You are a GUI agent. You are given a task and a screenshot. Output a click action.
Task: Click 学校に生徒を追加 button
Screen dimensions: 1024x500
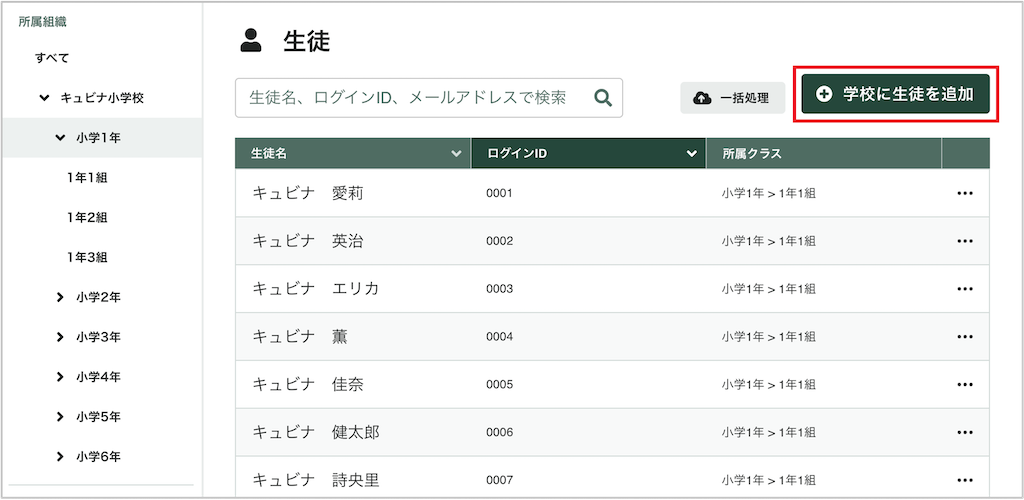pyautogui.click(x=895, y=94)
